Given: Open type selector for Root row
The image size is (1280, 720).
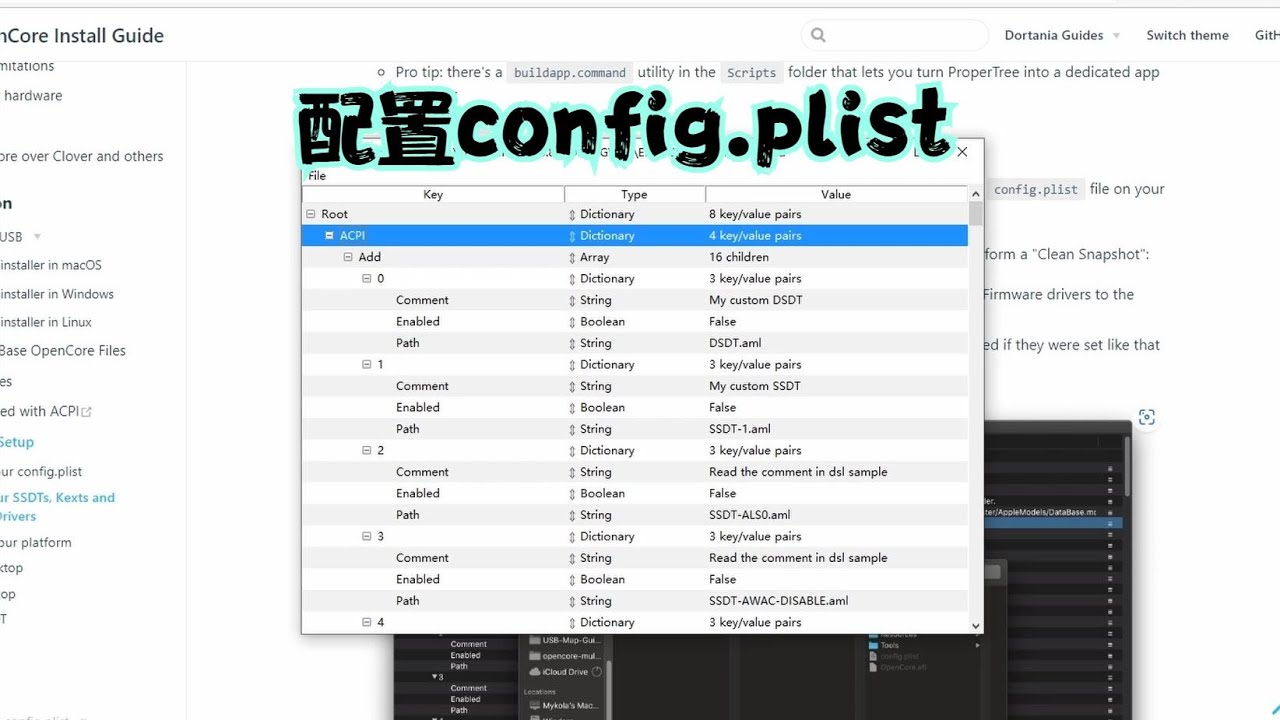Looking at the screenshot, I should [x=573, y=214].
